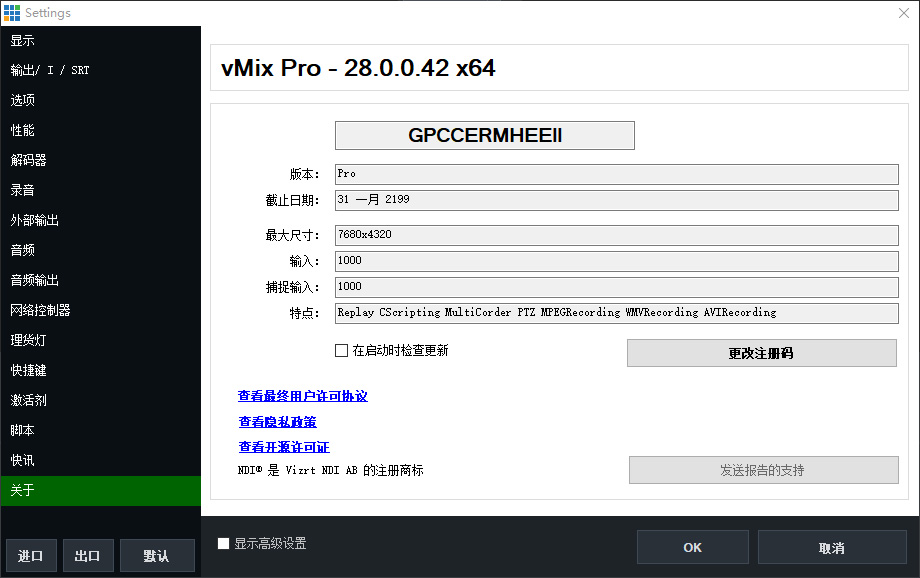This screenshot has width=920, height=578.
Task: Open the 查看开源许可证 link
Action: click(281, 446)
